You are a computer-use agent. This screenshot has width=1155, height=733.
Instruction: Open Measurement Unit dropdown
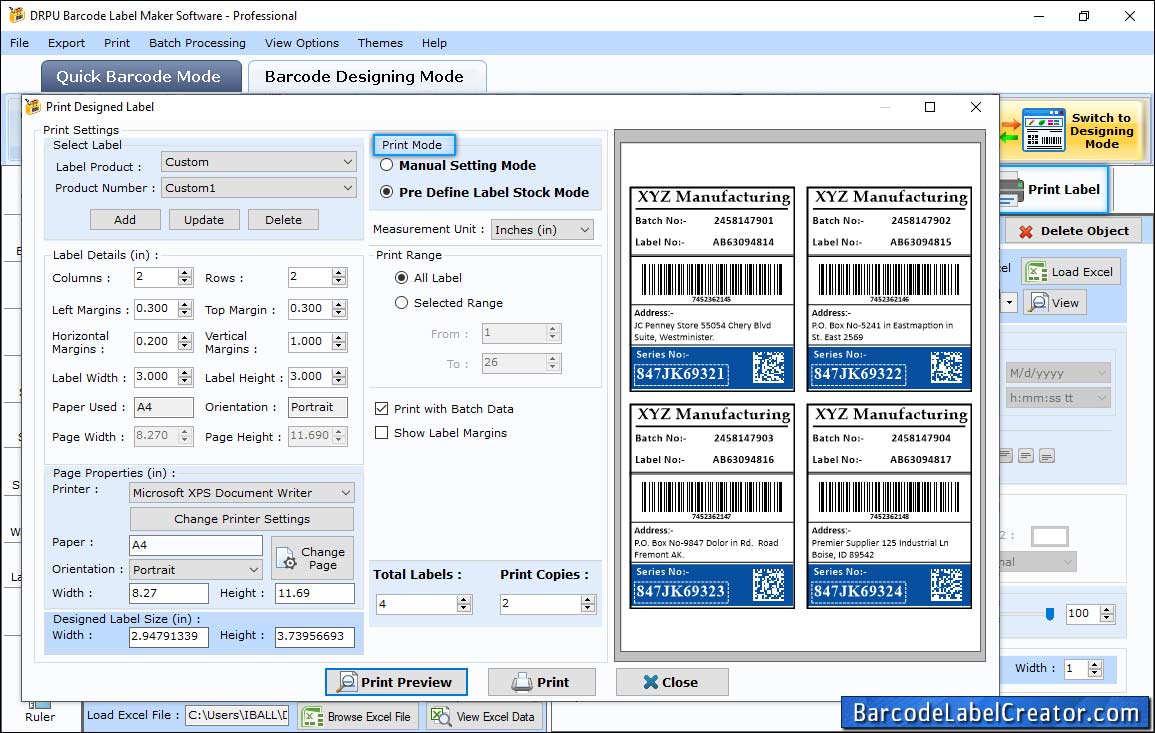coord(542,230)
